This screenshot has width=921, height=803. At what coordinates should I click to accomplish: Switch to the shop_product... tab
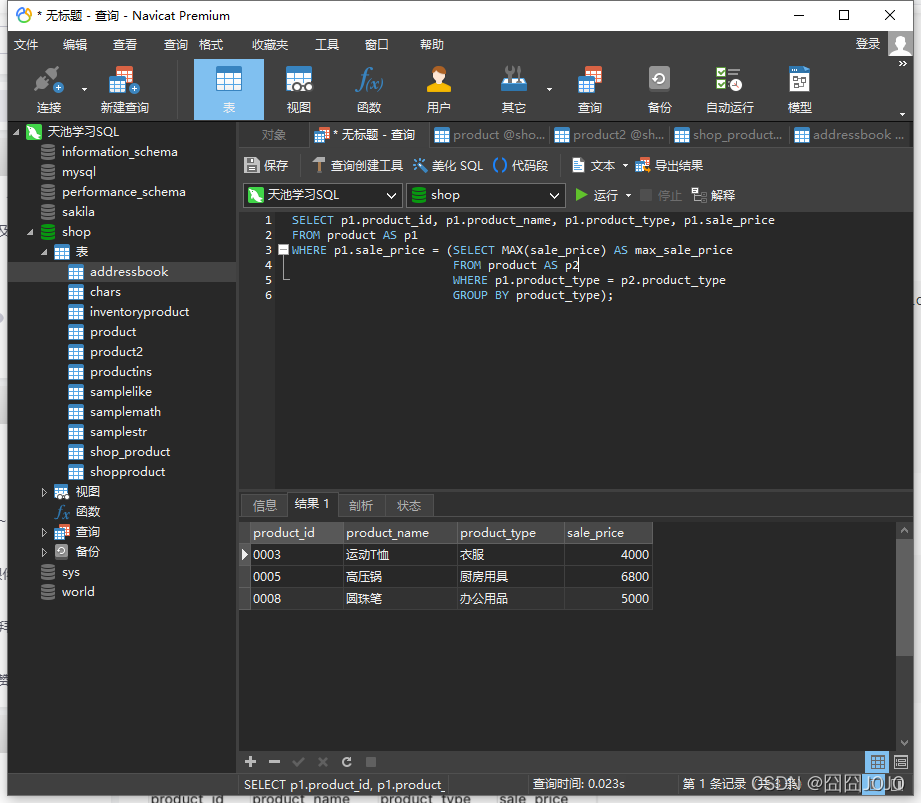pyautogui.click(x=729, y=135)
